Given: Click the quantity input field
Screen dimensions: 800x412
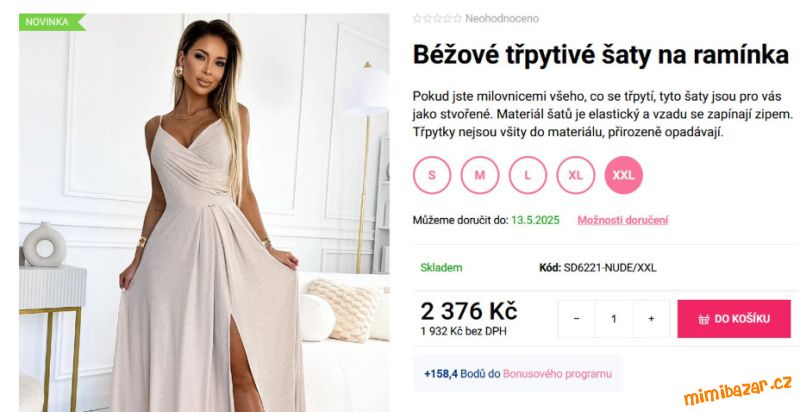Looking at the screenshot, I should [x=614, y=319].
